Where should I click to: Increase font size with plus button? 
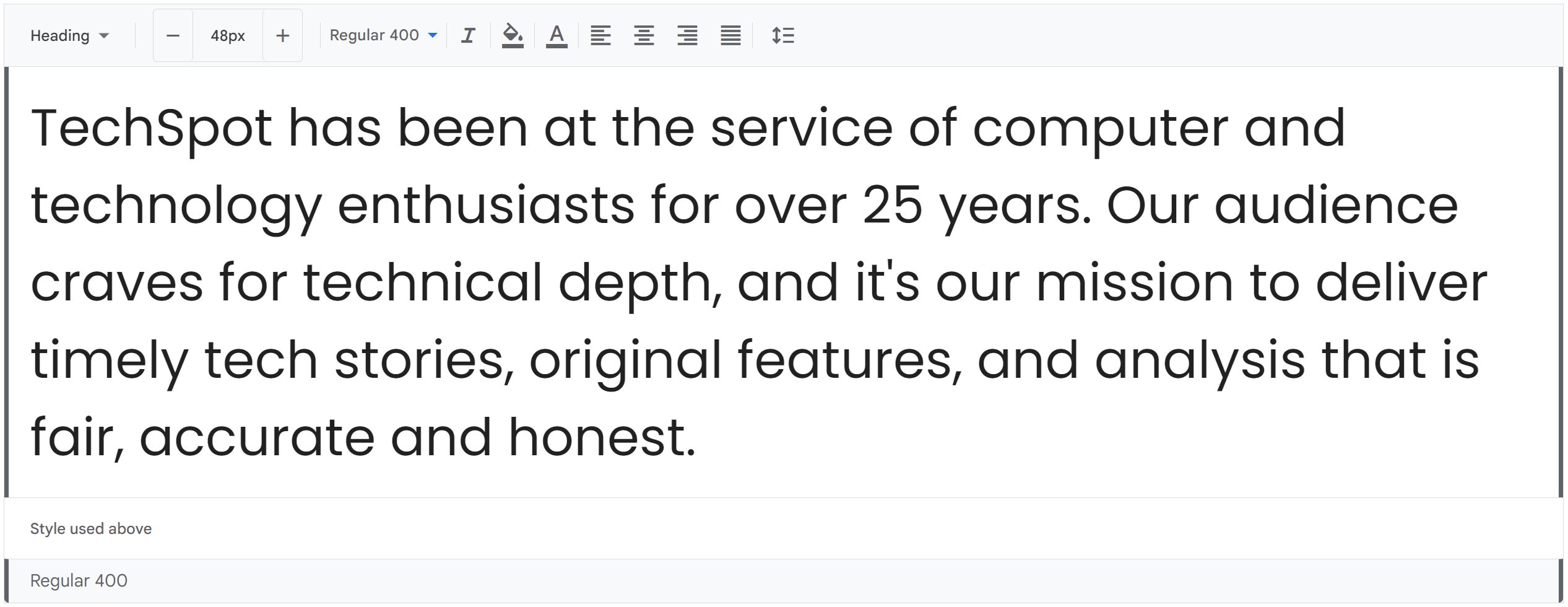(x=282, y=36)
